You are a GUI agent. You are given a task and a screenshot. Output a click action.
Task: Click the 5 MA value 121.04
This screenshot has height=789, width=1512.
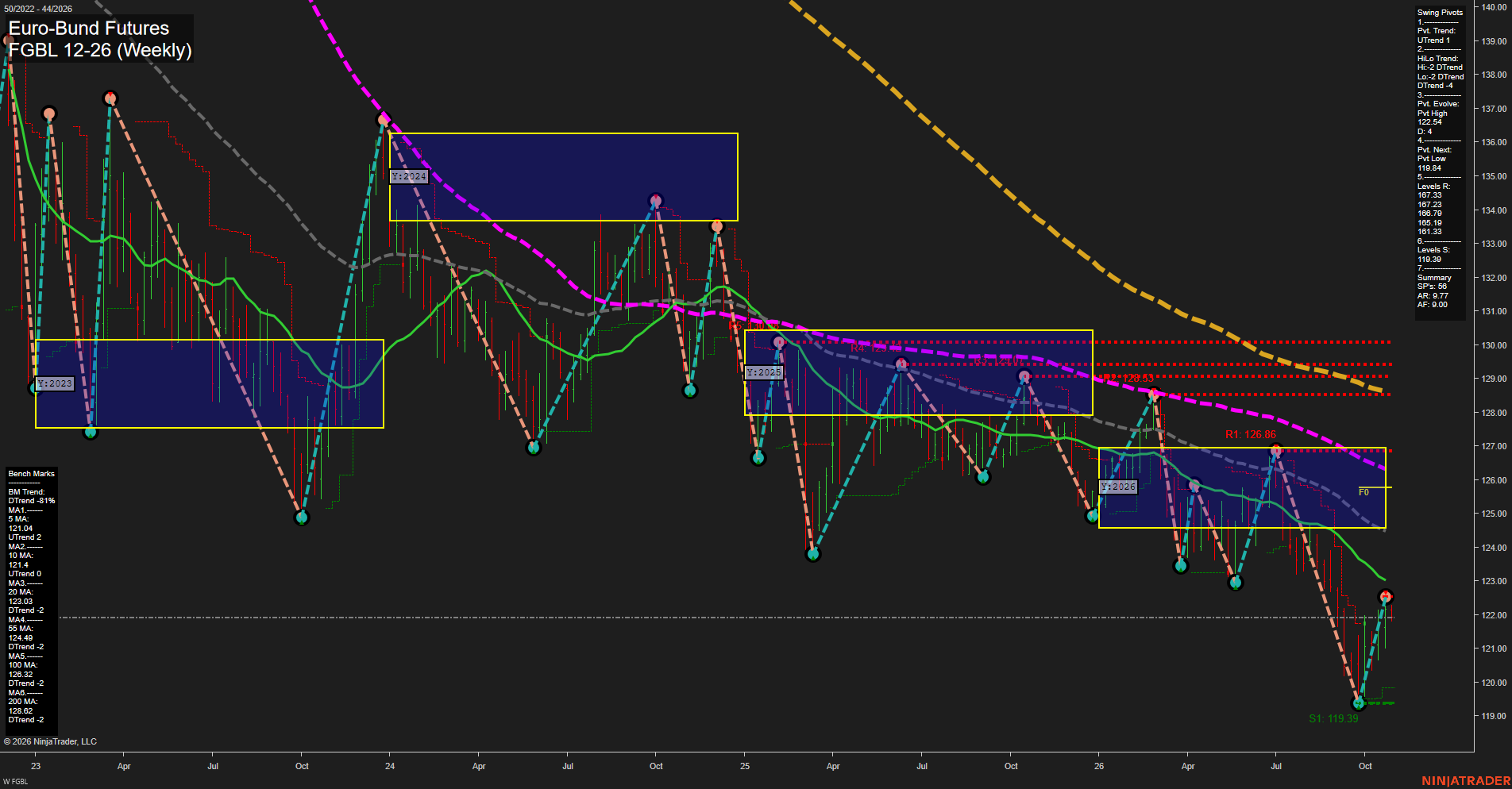21,529
